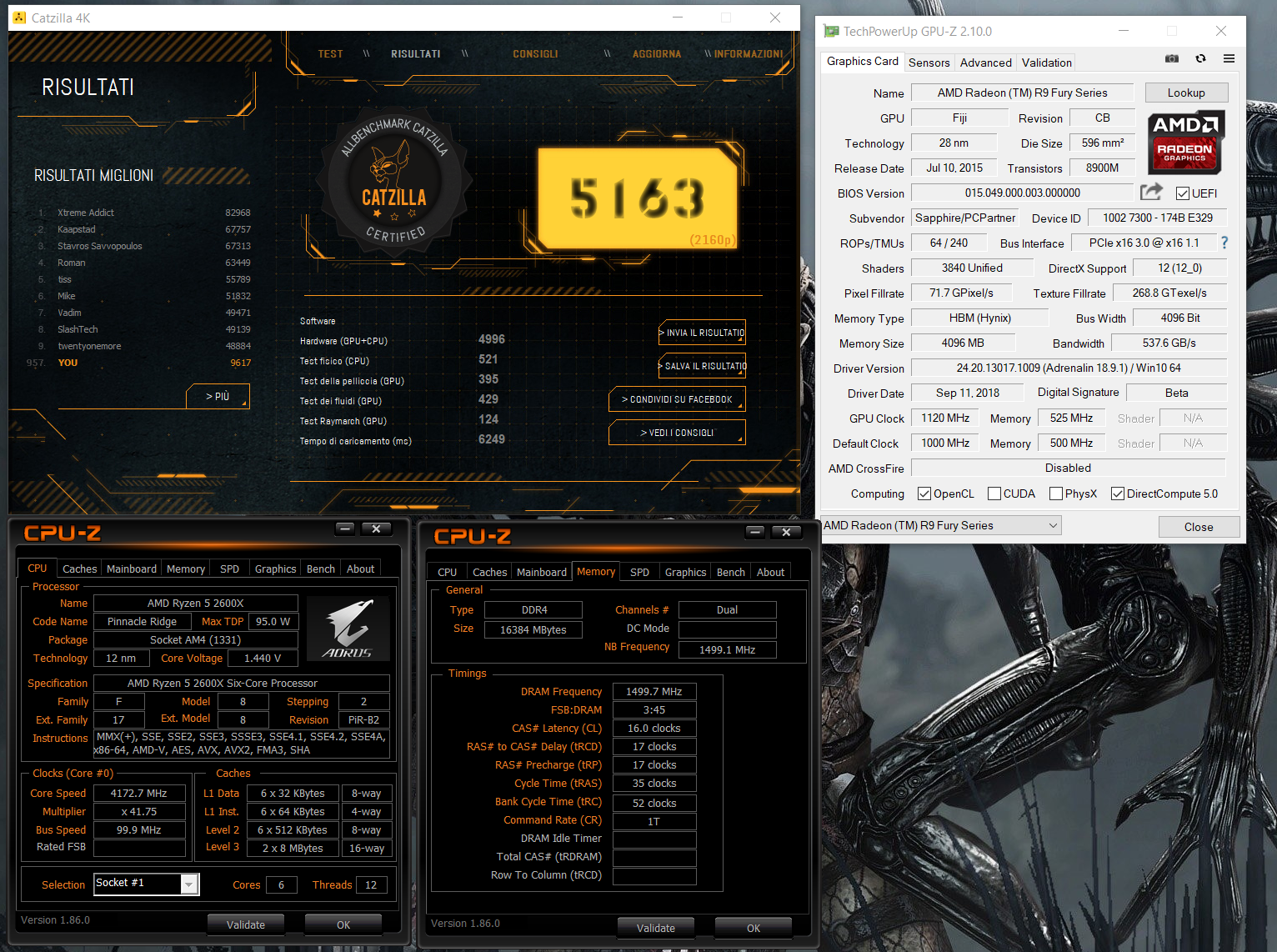Click VEDI I CONSIGLI button
This screenshot has width=1277, height=952.
(677, 433)
